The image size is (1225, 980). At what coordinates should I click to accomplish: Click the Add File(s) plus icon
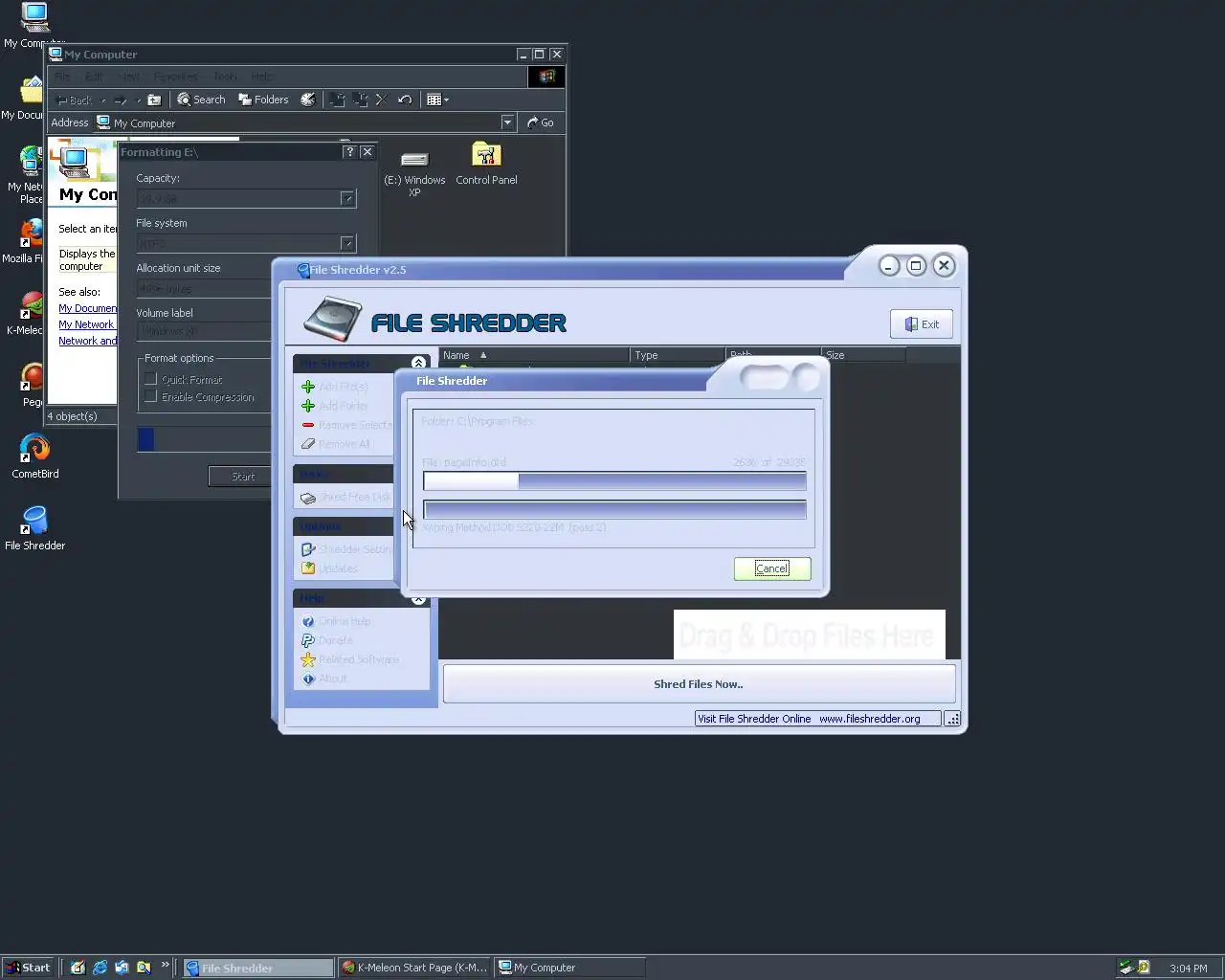point(308,387)
